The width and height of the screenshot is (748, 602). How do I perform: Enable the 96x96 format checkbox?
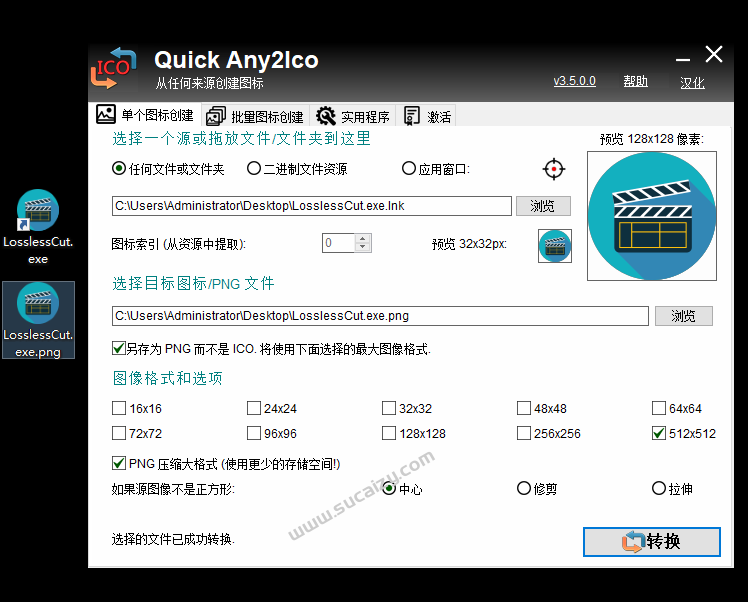(x=254, y=433)
